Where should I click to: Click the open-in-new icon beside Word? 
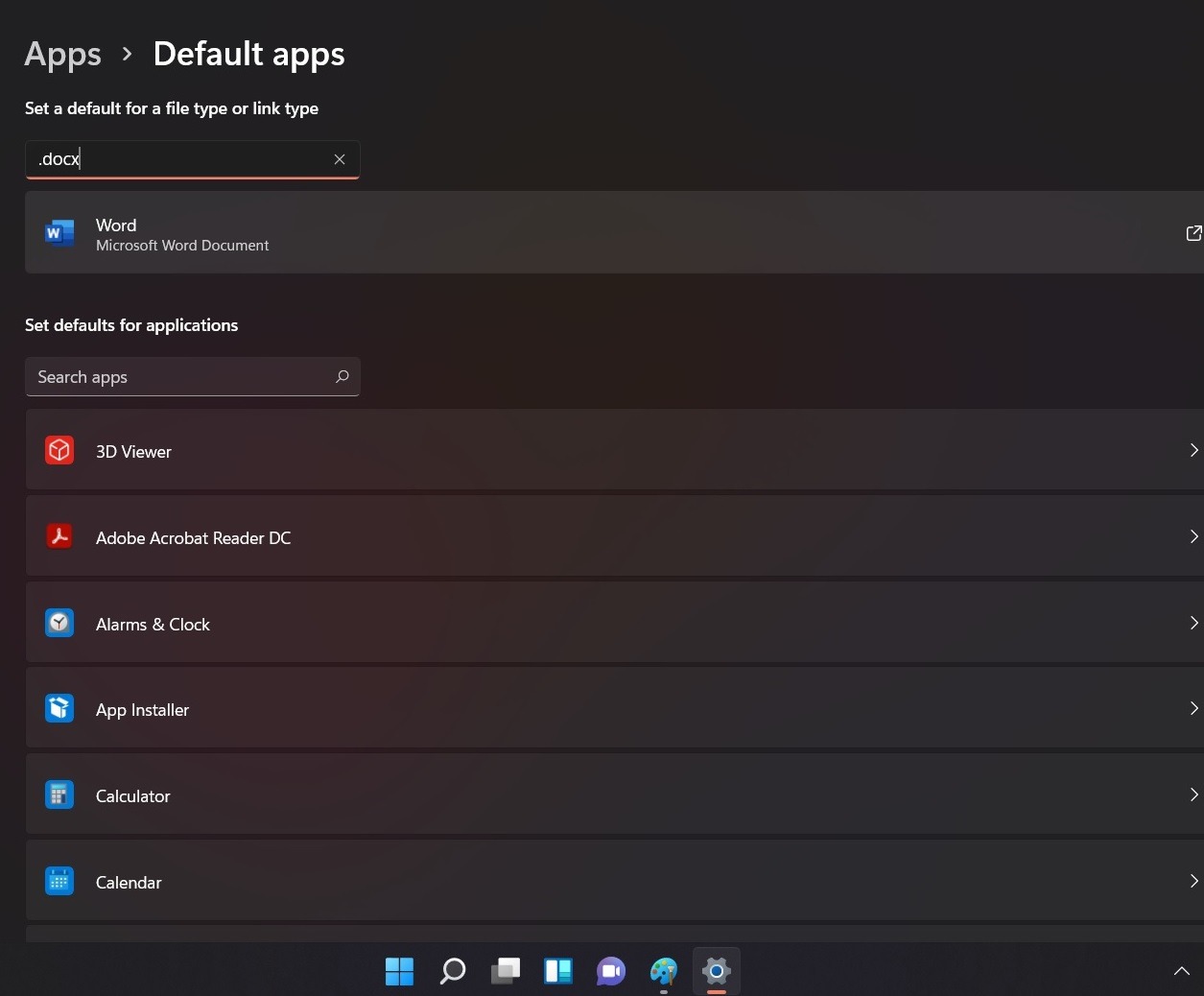pos(1192,232)
